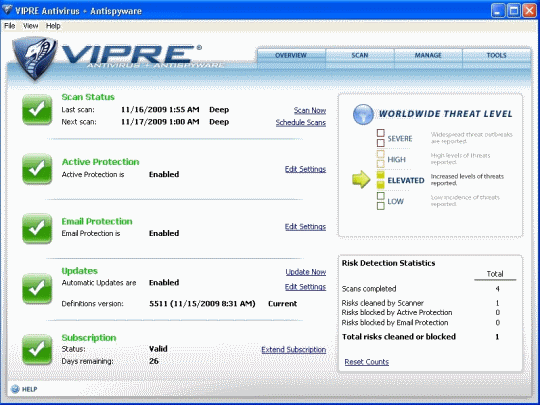The image size is (540, 405).
Task: Click Total risks cleaned or blocked row
Action: click(x=421, y=337)
